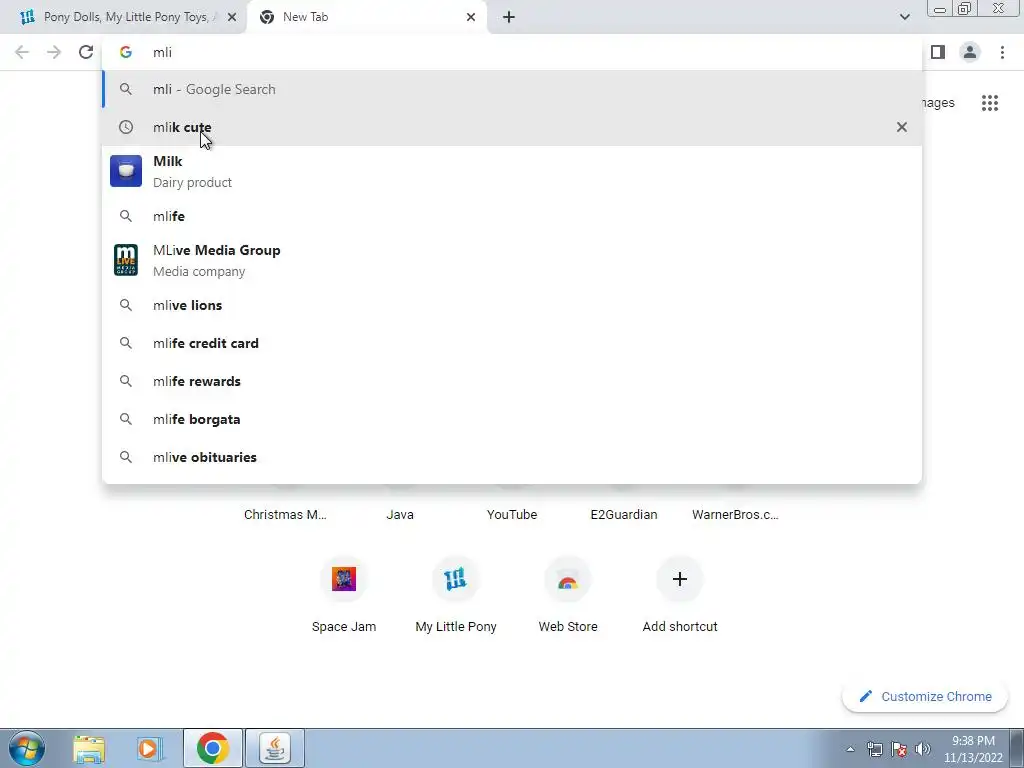Open the My Little Pony shortcut icon
1024x768 pixels.
456,579
